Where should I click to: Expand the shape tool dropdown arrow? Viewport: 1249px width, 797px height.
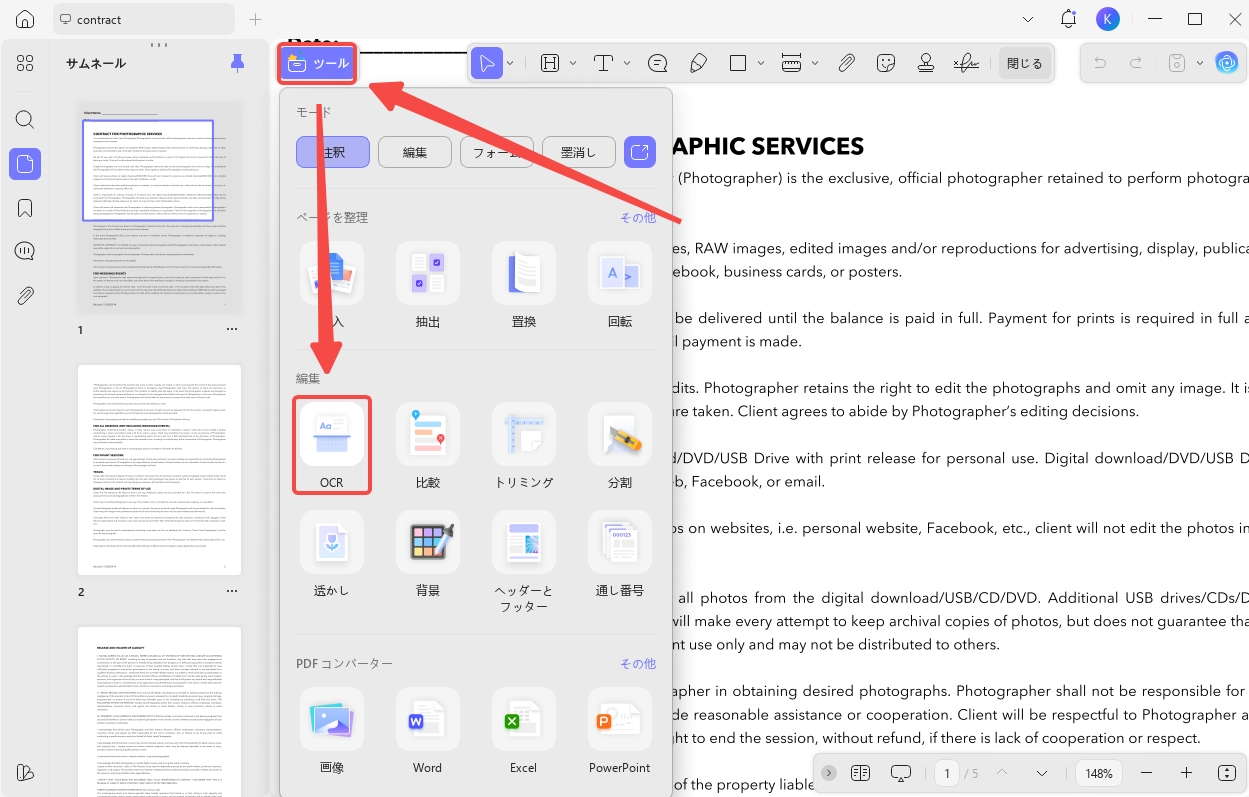coord(762,63)
